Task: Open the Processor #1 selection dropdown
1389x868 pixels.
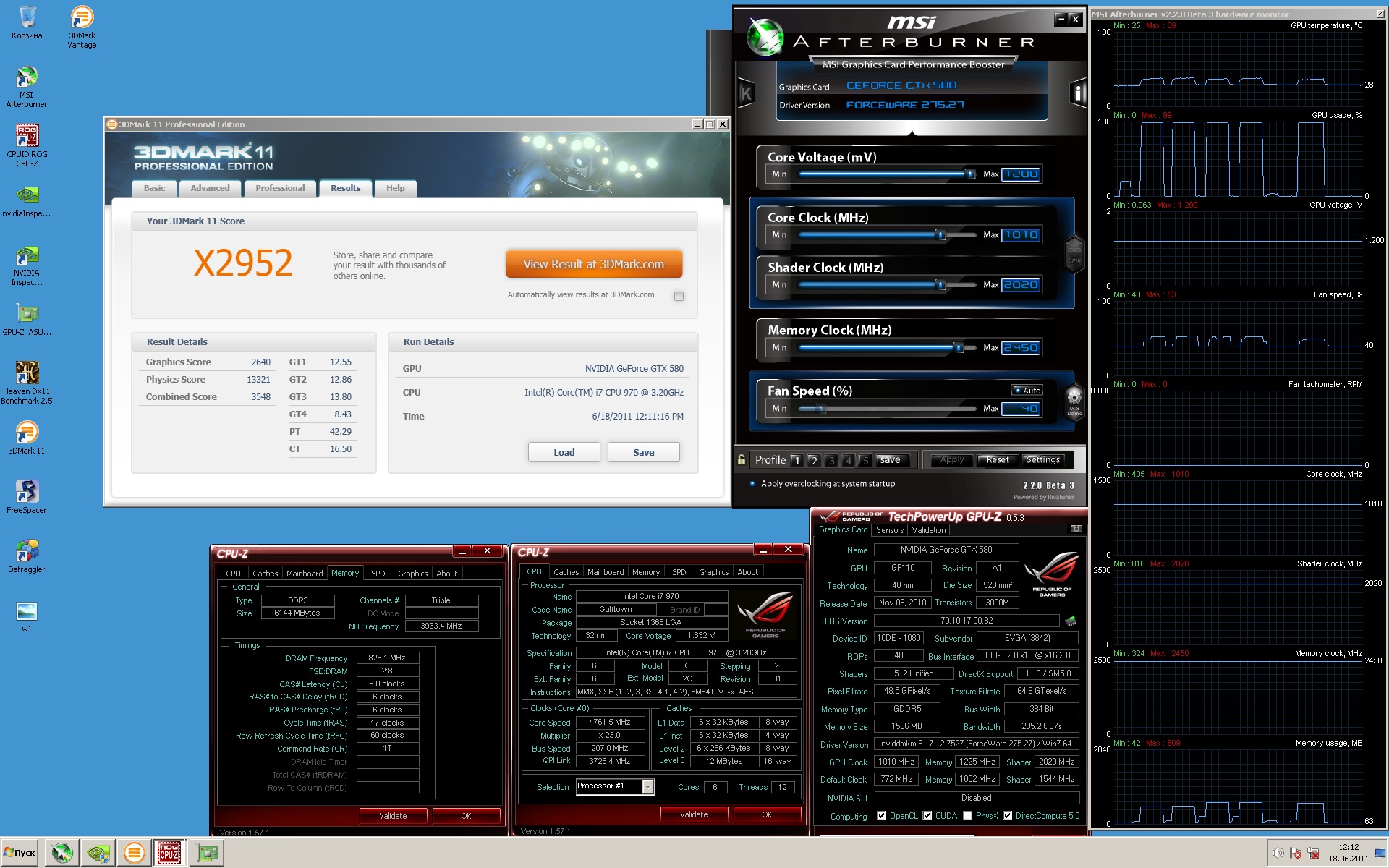Action: 648,786
